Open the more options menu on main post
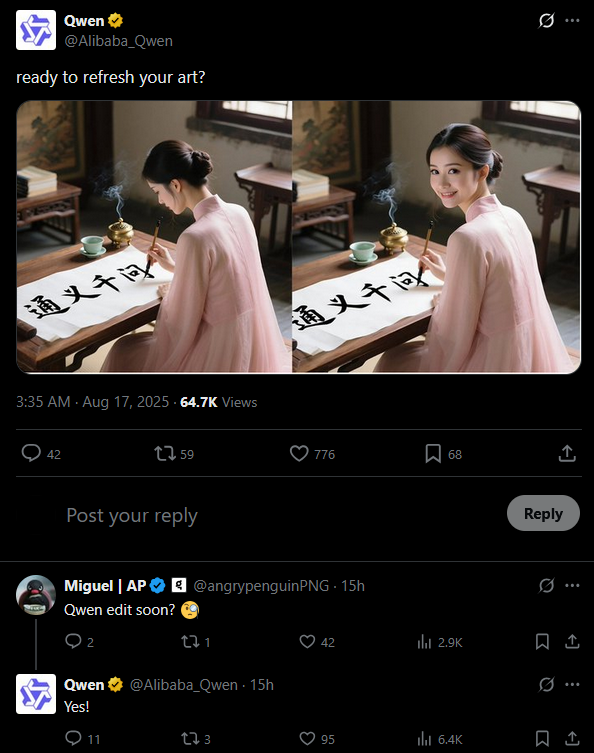 572,21
